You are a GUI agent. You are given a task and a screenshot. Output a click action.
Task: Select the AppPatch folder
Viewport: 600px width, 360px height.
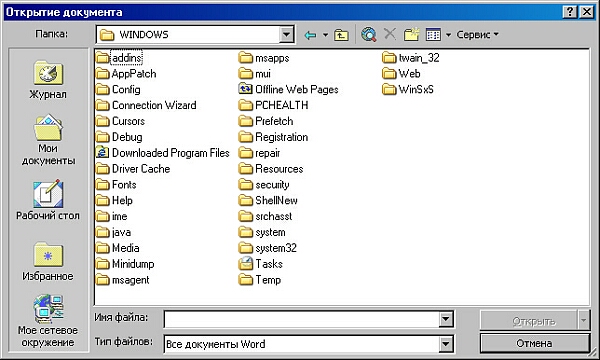[x=126, y=73]
